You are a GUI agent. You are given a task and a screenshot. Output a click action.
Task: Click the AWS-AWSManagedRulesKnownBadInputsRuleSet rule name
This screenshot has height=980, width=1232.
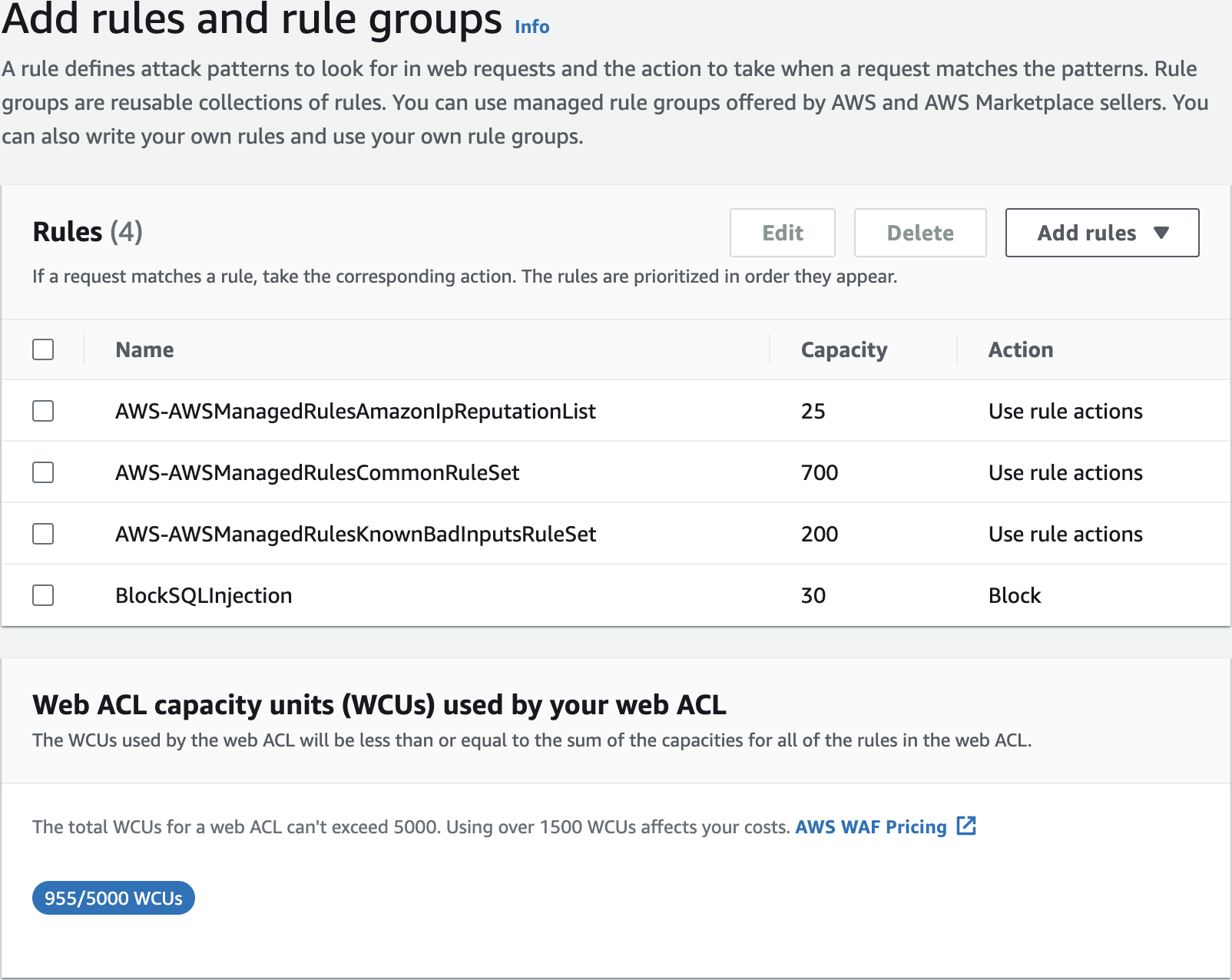pyautogui.click(x=356, y=535)
